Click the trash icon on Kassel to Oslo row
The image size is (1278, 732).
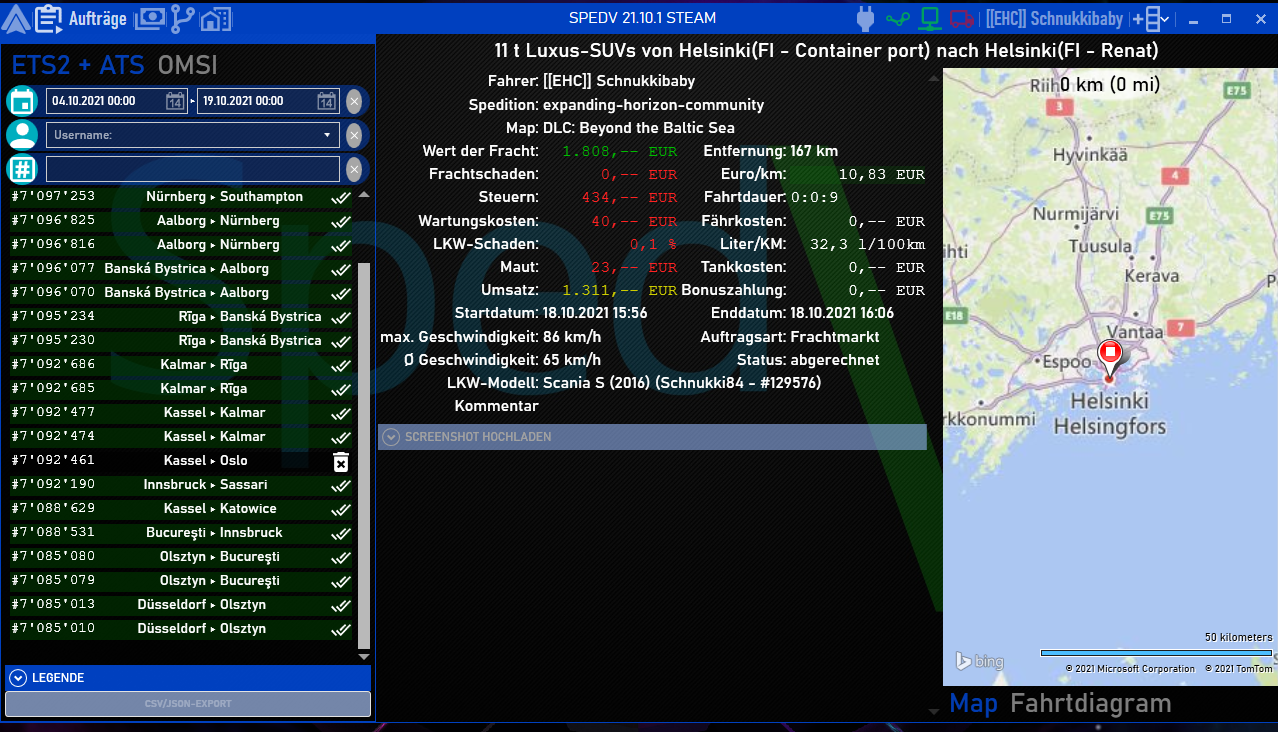point(341,461)
